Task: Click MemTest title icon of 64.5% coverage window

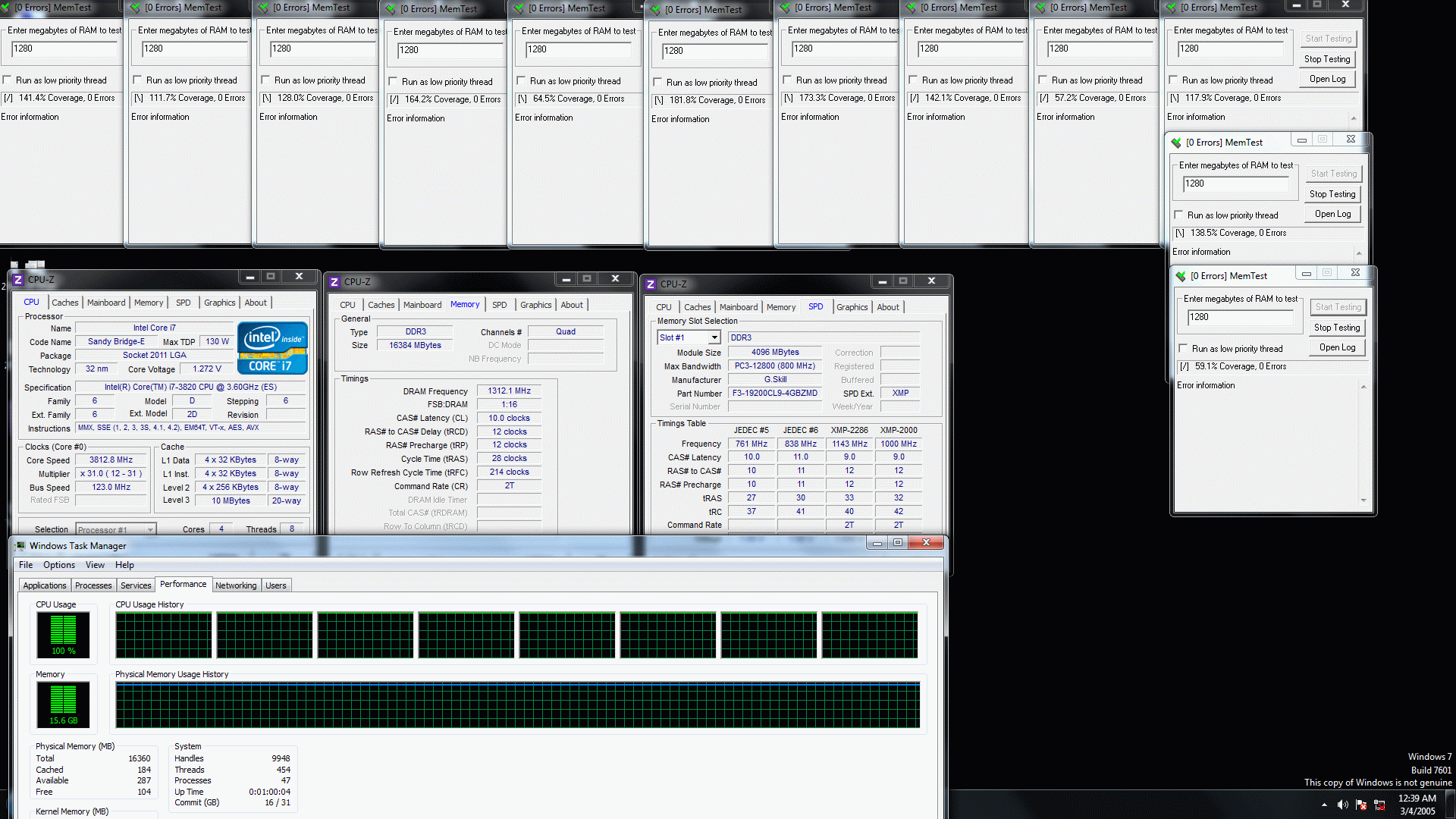Action: click(x=519, y=8)
